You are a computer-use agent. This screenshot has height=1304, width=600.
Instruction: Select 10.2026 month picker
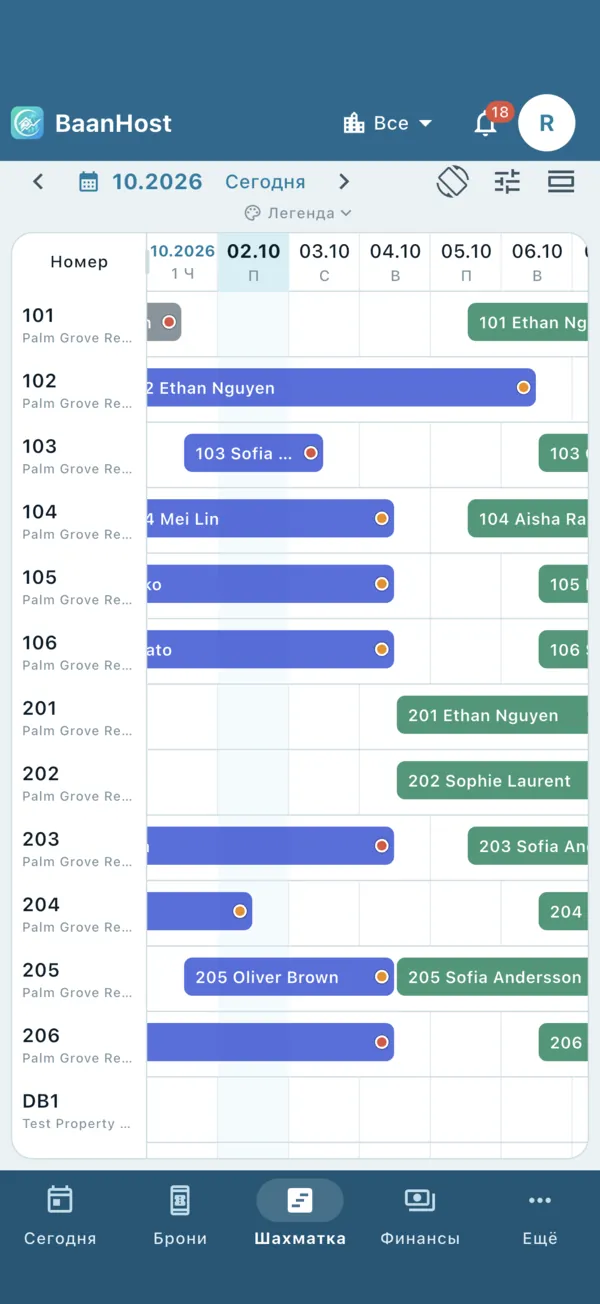157,182
